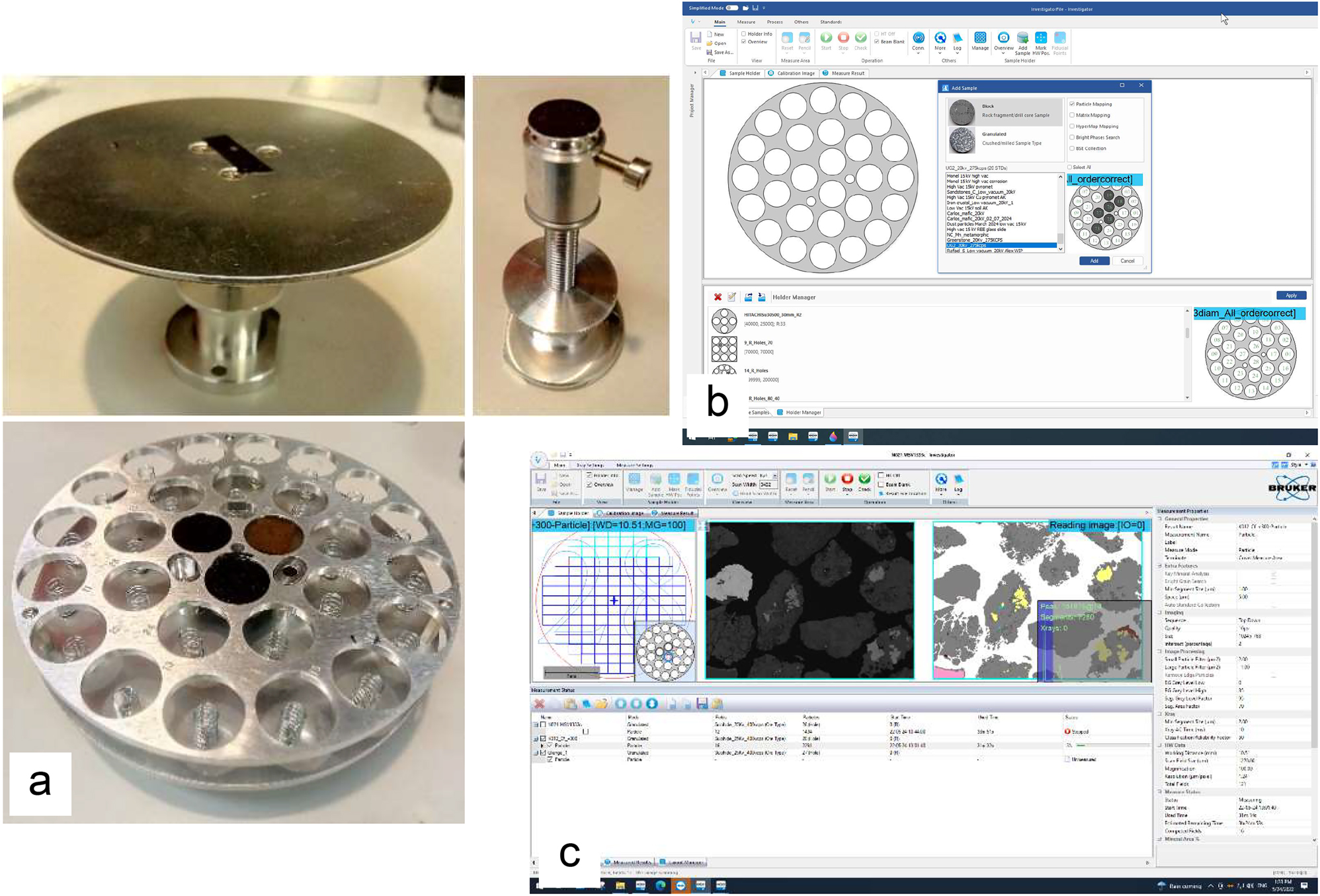The width and height of the screenshot is (1320, 896).
Task: Click the Start measurement icon in the Operation group
Action: tap(825, 38)
